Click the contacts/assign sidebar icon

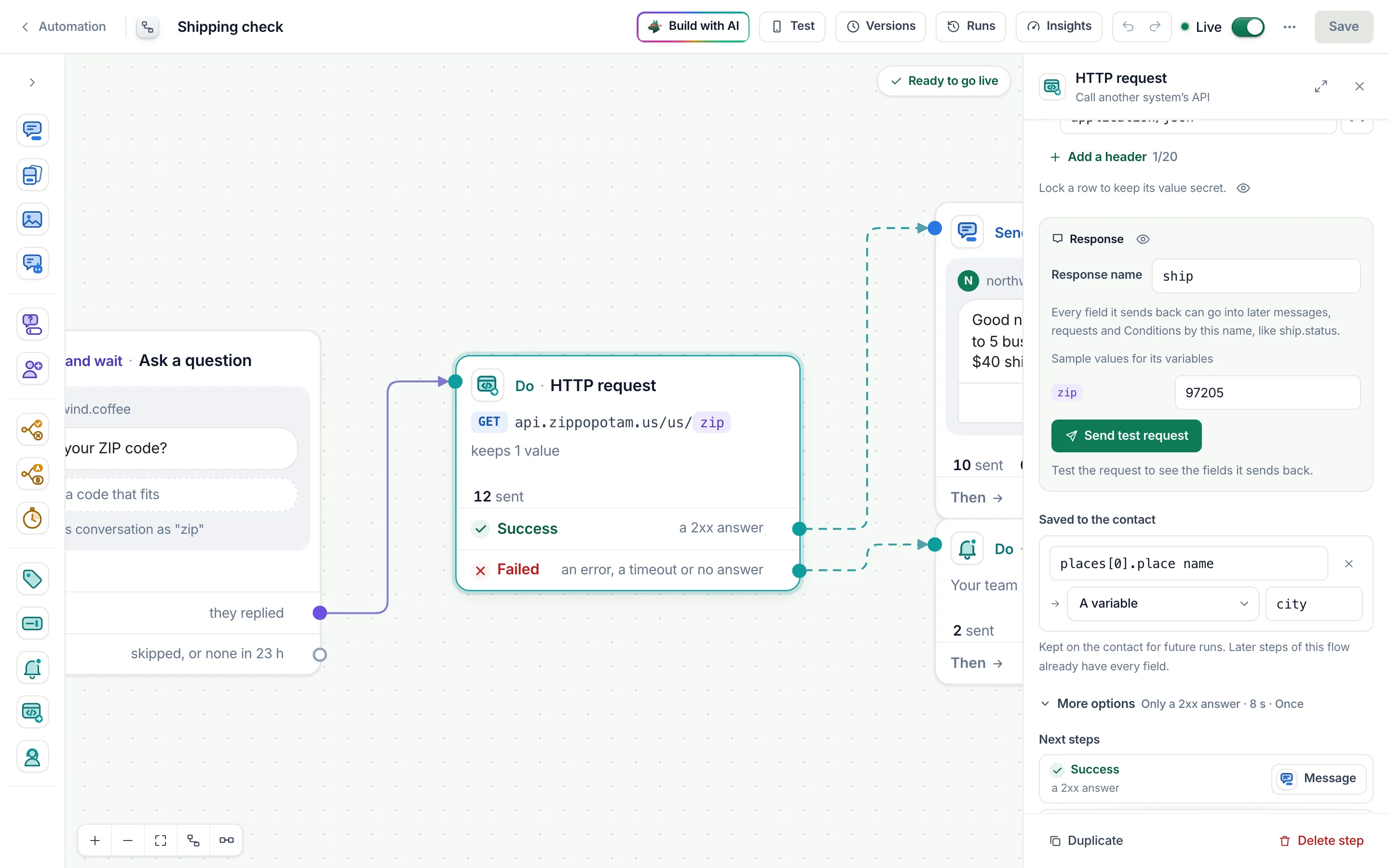[x=32, y=368]
